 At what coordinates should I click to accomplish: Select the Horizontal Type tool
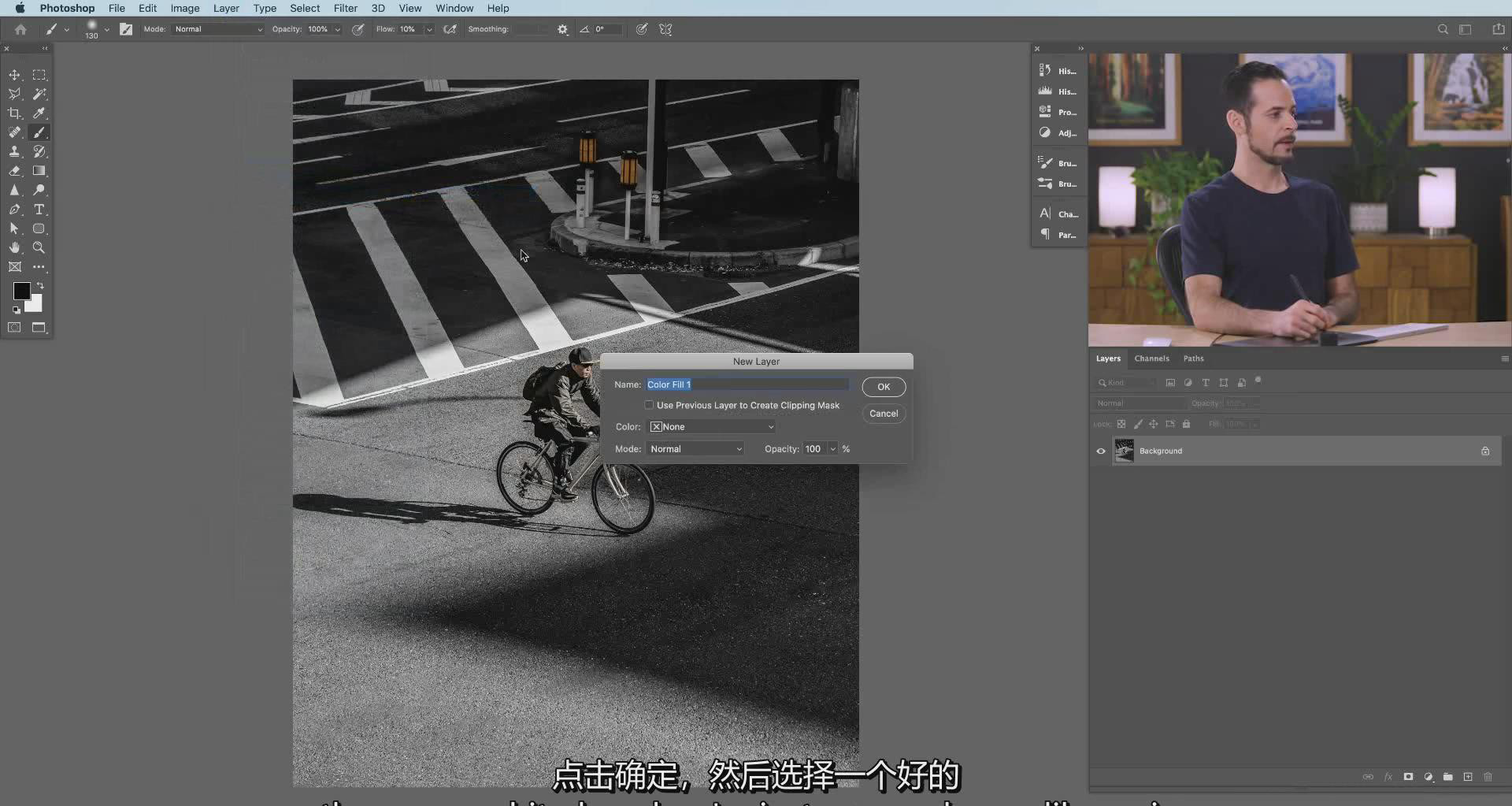39,210
